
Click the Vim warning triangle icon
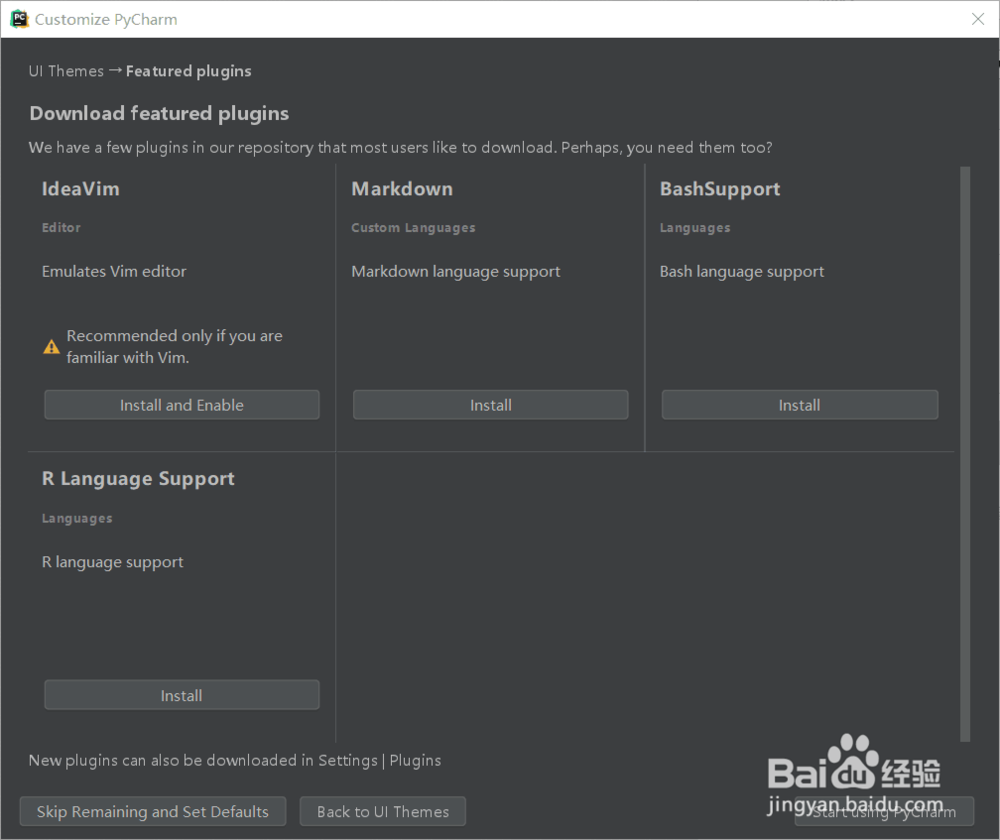click(51, 347)
